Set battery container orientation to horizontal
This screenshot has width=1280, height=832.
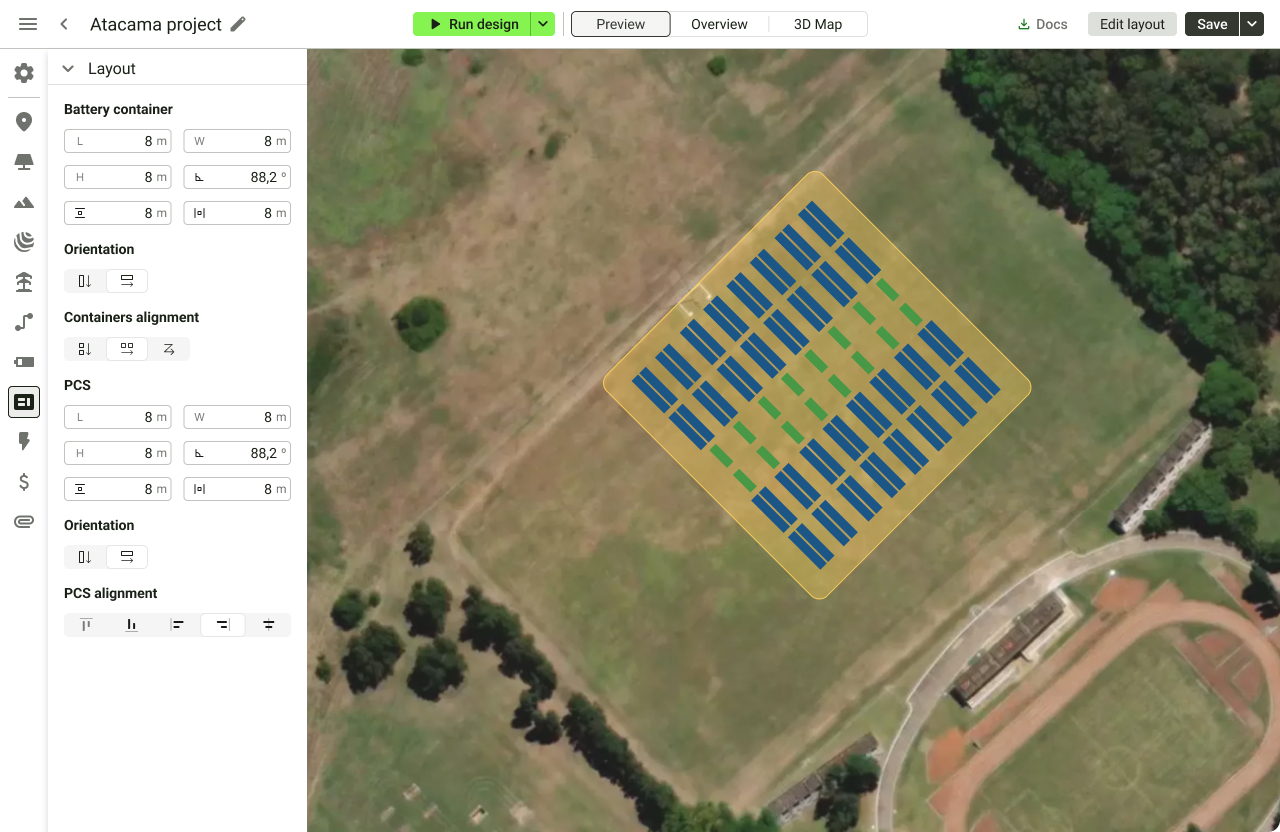coord(127,281)
